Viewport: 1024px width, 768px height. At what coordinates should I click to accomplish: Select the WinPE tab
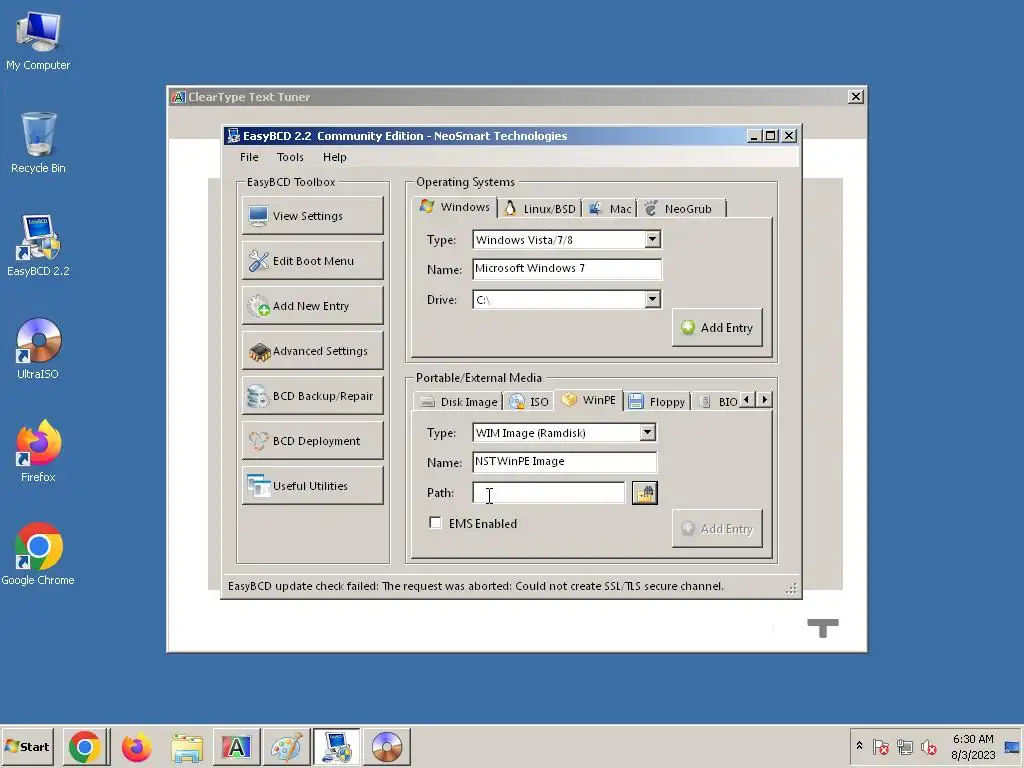coord(589,400)
